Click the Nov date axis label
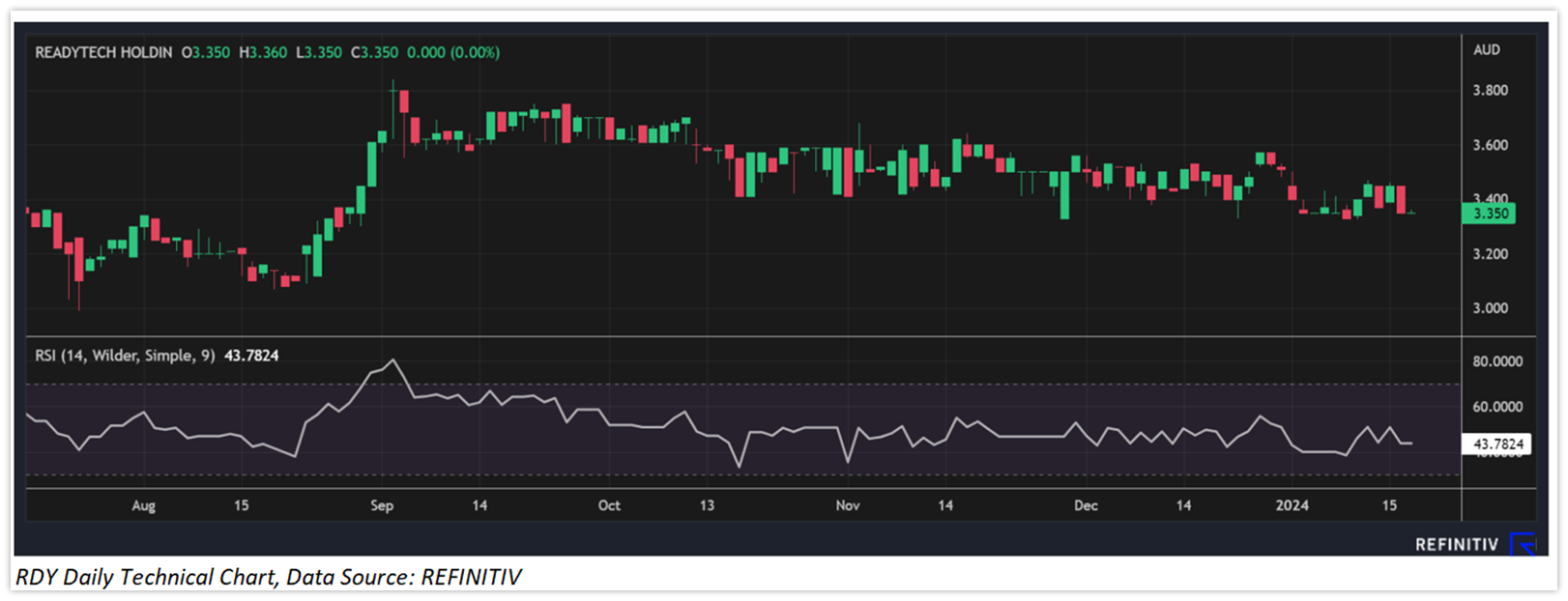 pos(848,505)
